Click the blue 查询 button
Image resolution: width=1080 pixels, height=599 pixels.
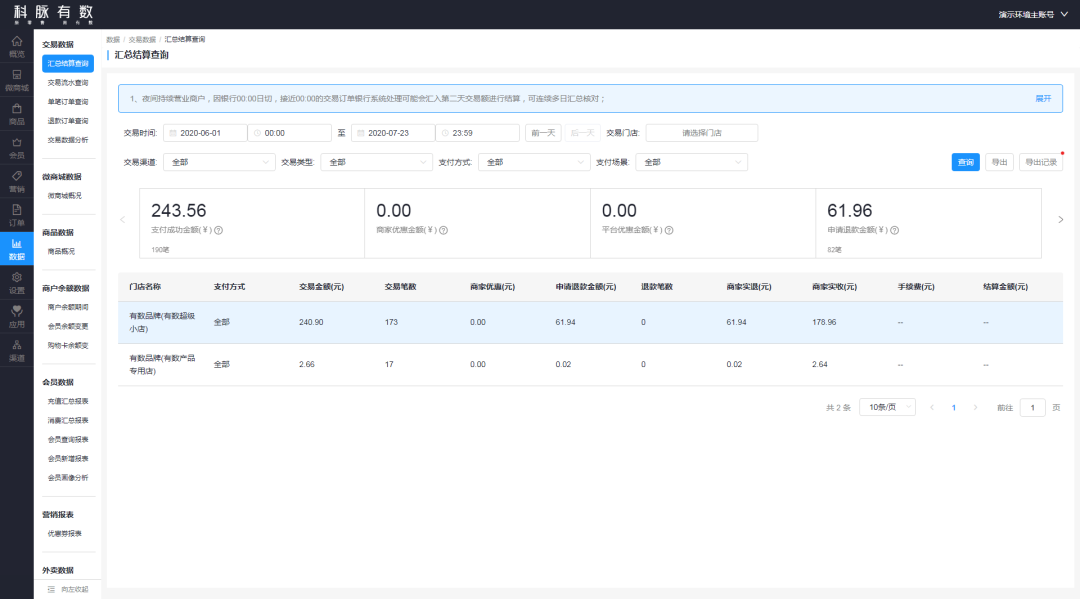pyautogui.click(x=965, y=162)
